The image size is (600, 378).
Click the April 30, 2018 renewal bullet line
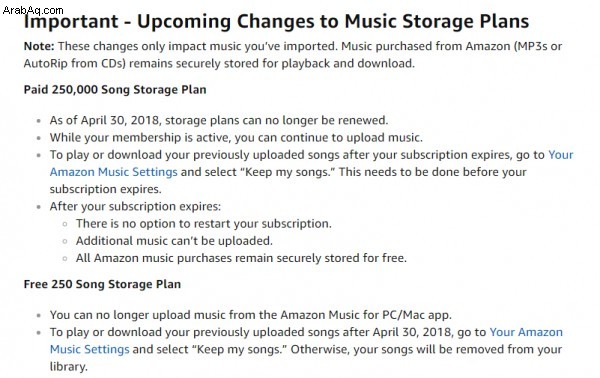pos(219,120)
